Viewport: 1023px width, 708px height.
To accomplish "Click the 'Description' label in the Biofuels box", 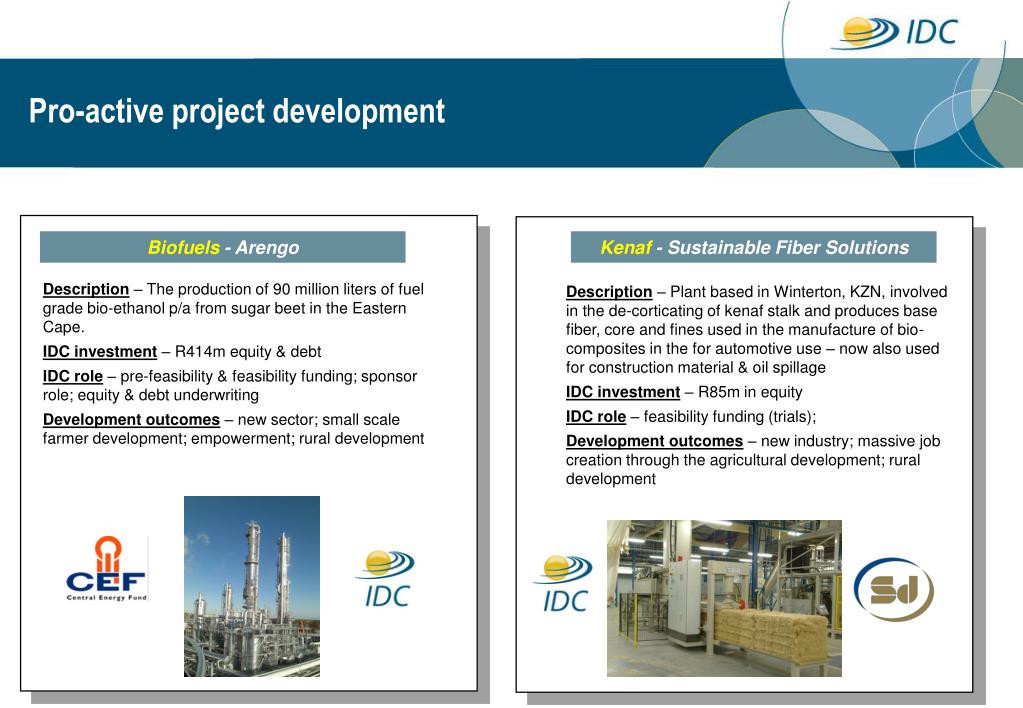I will coord(86,289).
